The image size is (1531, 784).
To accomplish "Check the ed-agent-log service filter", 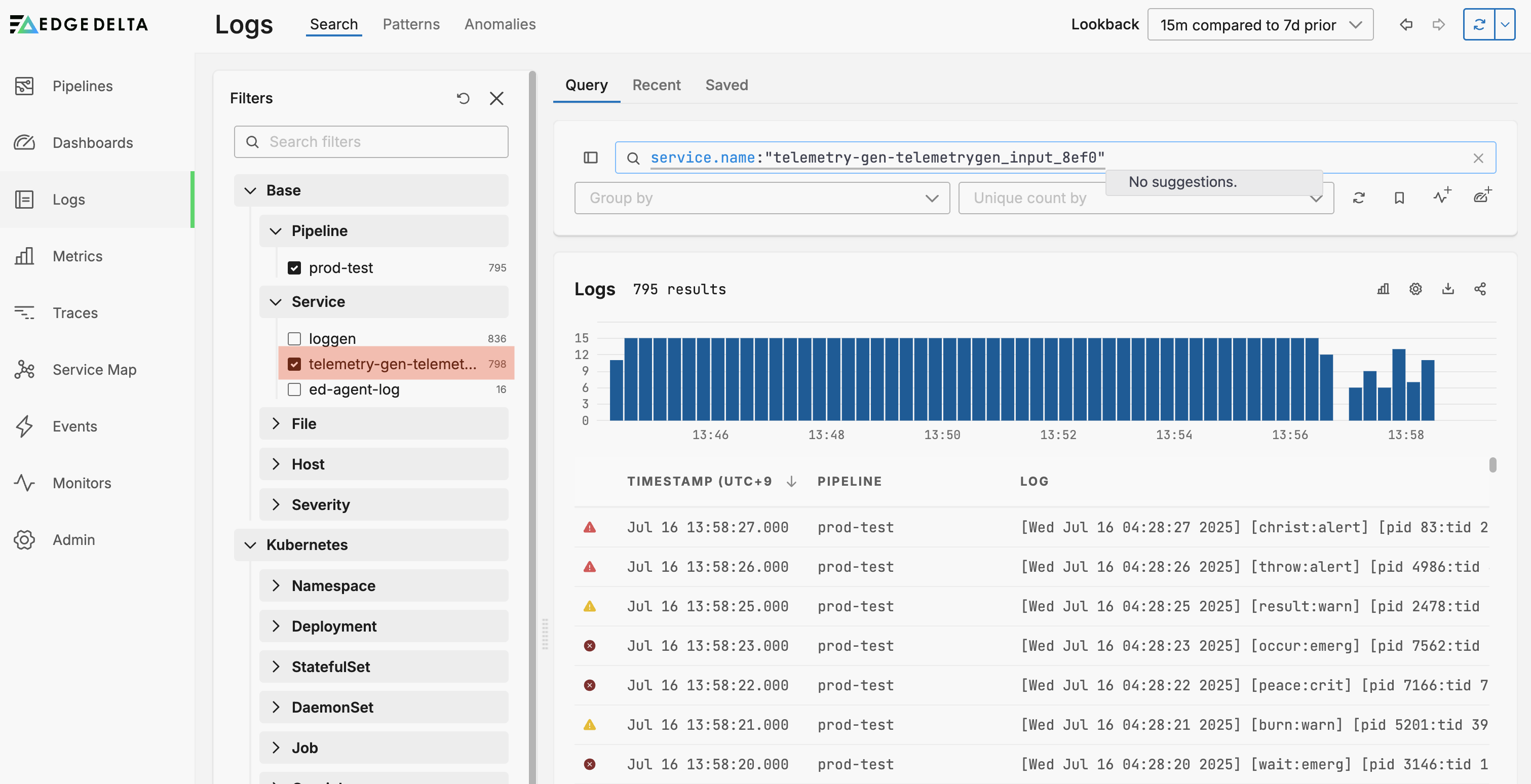I will (294, 389).
